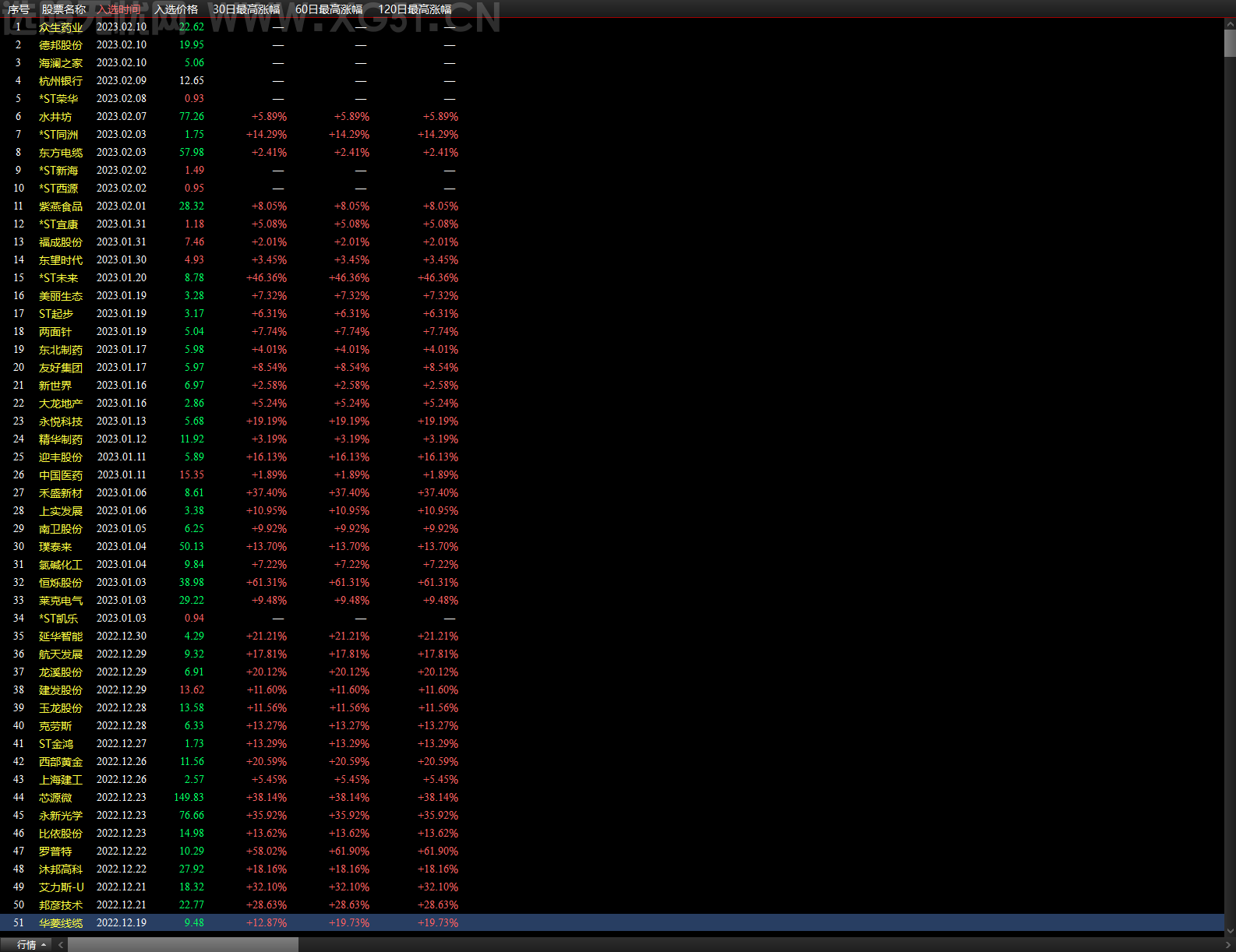
Task: Click the vertical scrollbar down arrow
Action: [1230, 930]
